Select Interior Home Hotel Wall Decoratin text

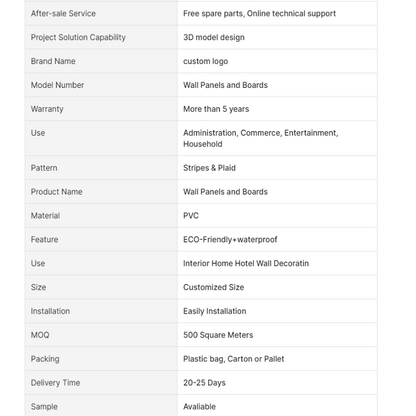click(x=246, y=263)
